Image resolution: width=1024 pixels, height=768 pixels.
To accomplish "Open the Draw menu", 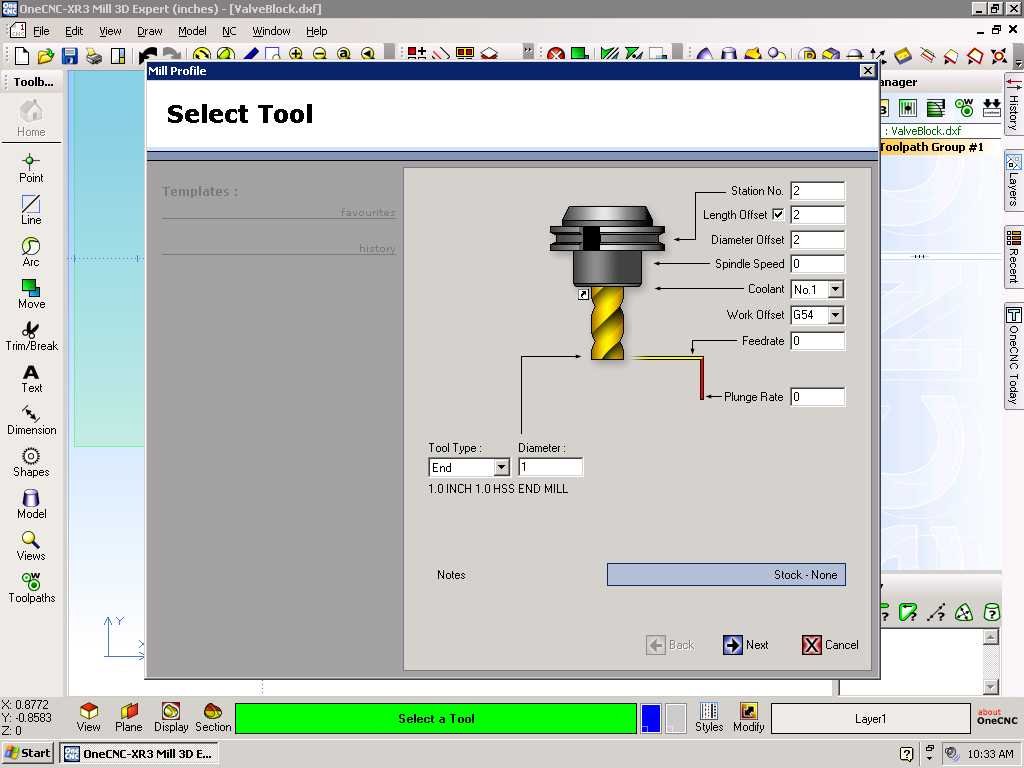I will [x=150, y=31].
